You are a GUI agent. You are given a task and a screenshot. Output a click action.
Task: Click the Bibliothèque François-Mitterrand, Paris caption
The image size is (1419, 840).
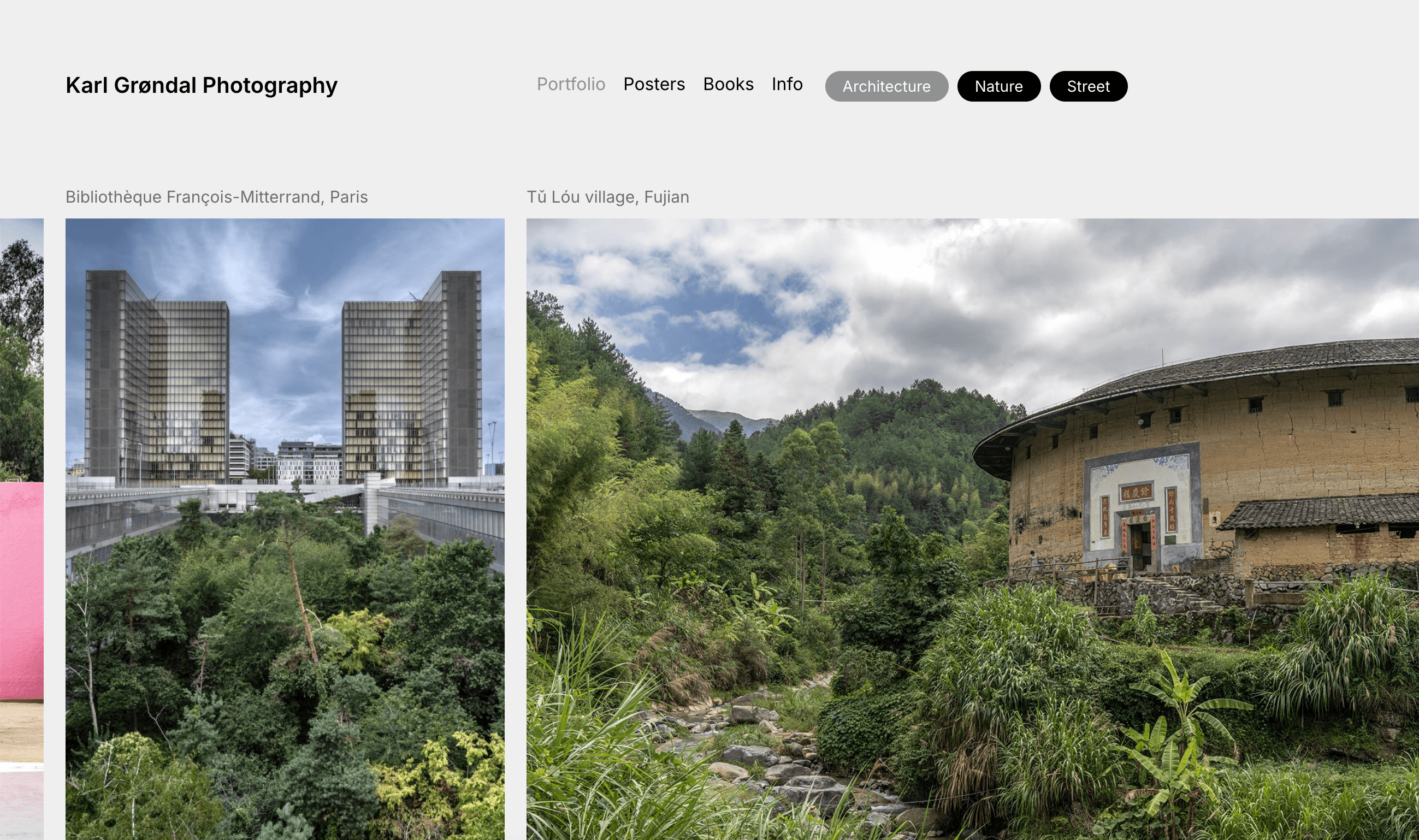click(217, 197)
